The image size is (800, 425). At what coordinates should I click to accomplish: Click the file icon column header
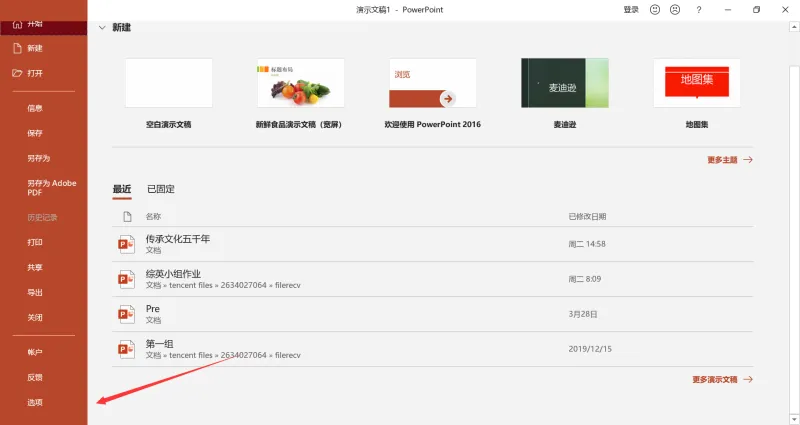(127, 217)
